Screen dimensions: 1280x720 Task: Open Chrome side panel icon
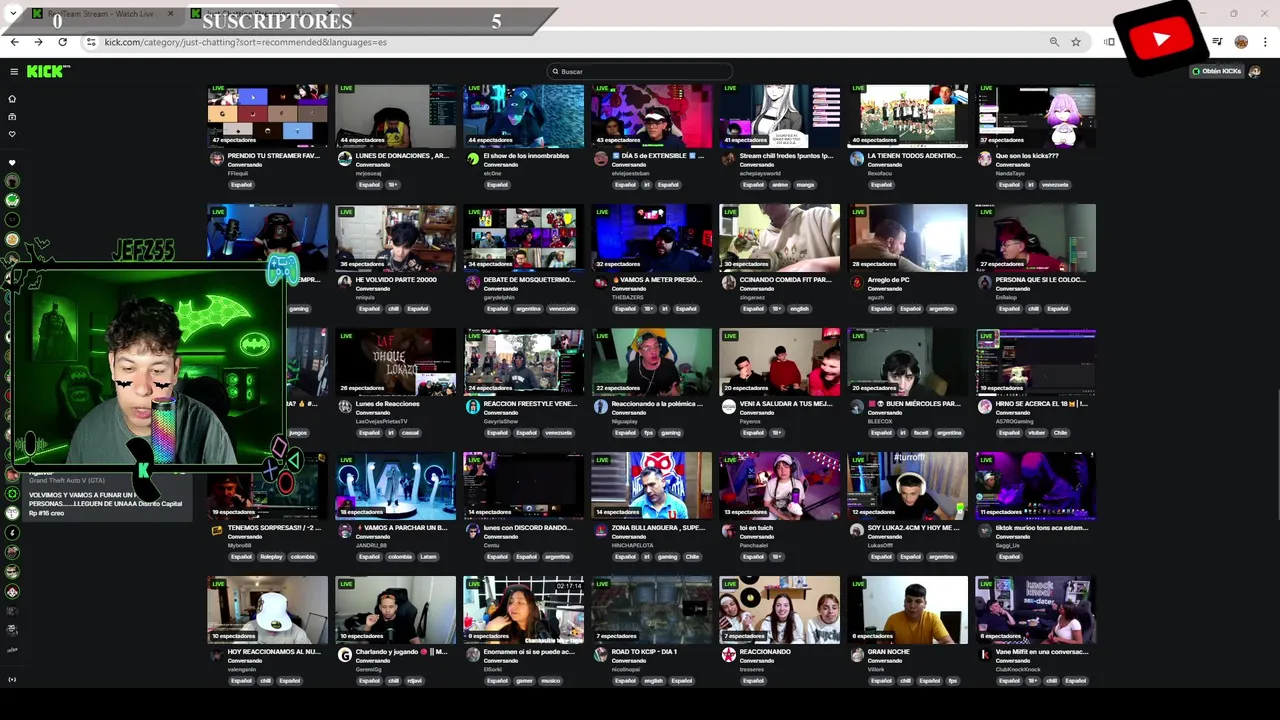[1109, 42]
